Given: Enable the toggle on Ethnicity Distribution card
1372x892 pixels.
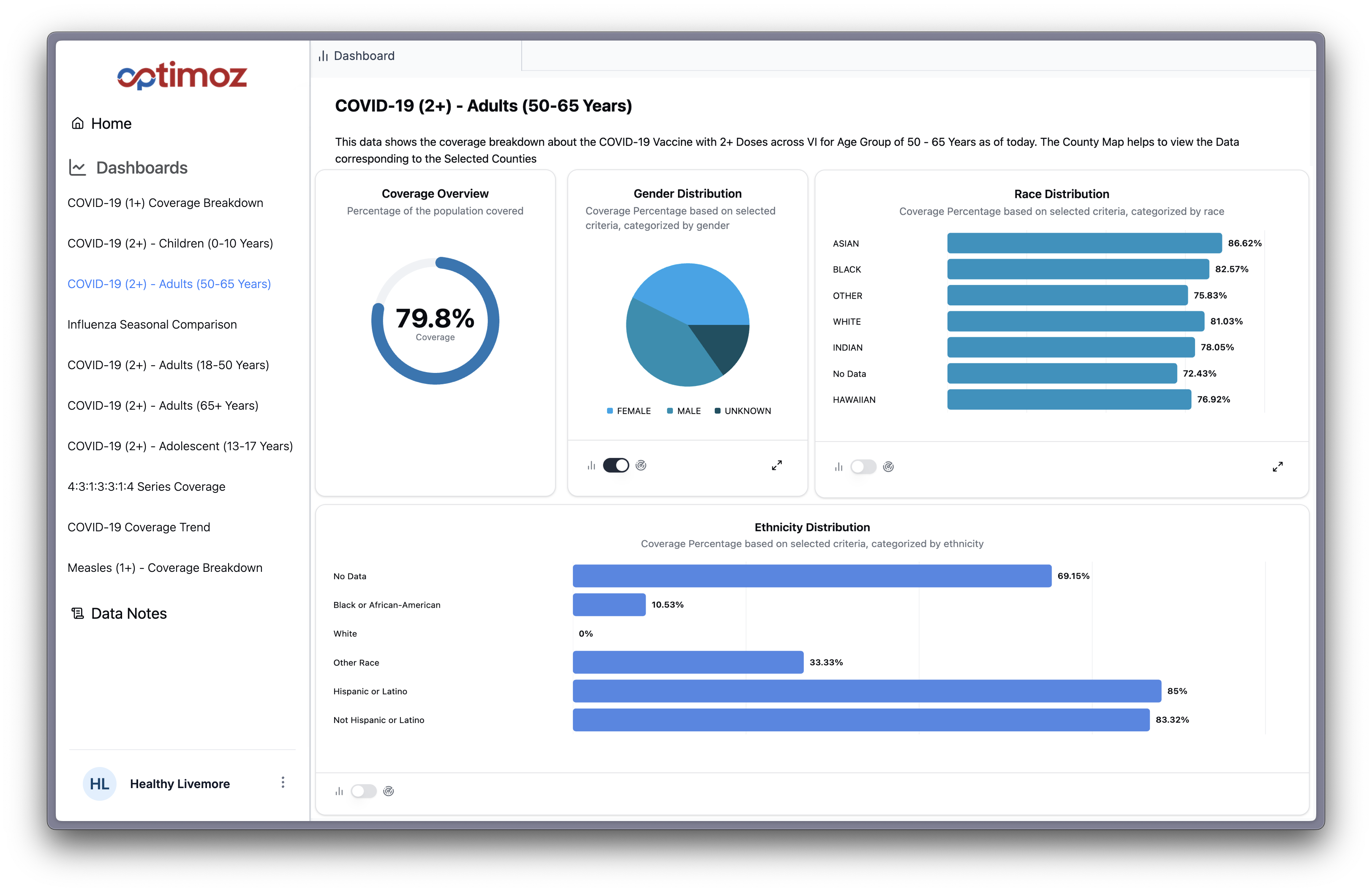Looking at the screenshot, I should click(364, 791).
